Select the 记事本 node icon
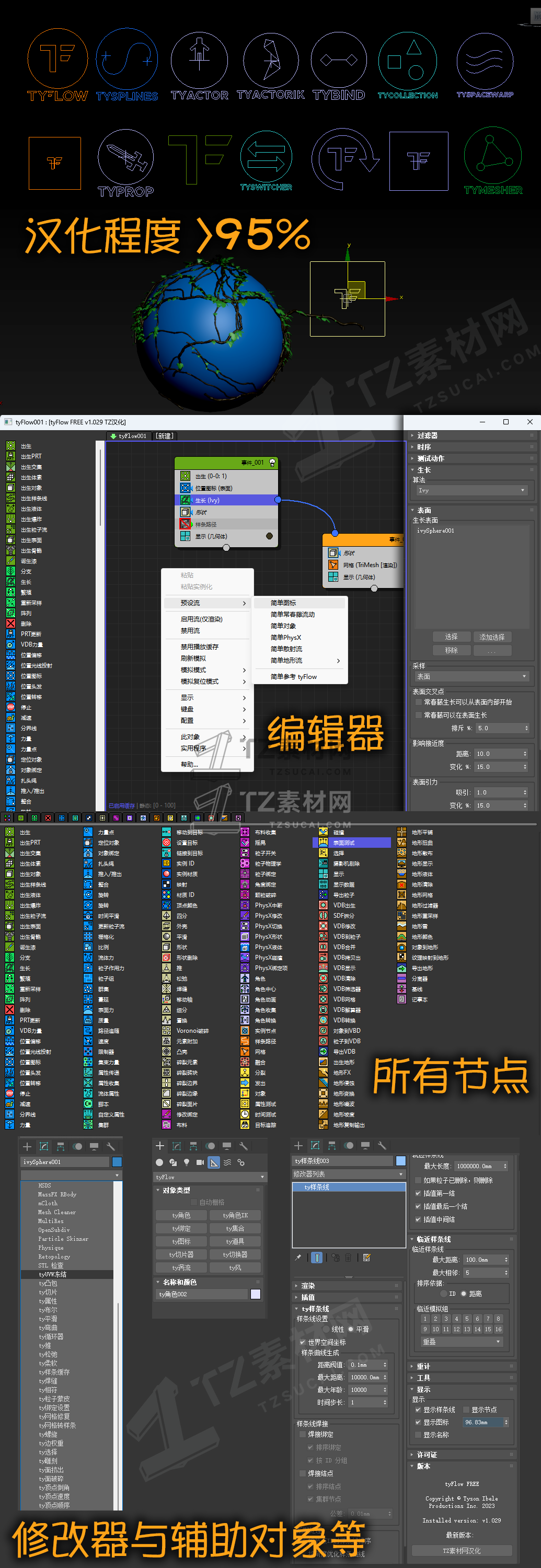The image size is (541, 1568). tap(401, 999)
